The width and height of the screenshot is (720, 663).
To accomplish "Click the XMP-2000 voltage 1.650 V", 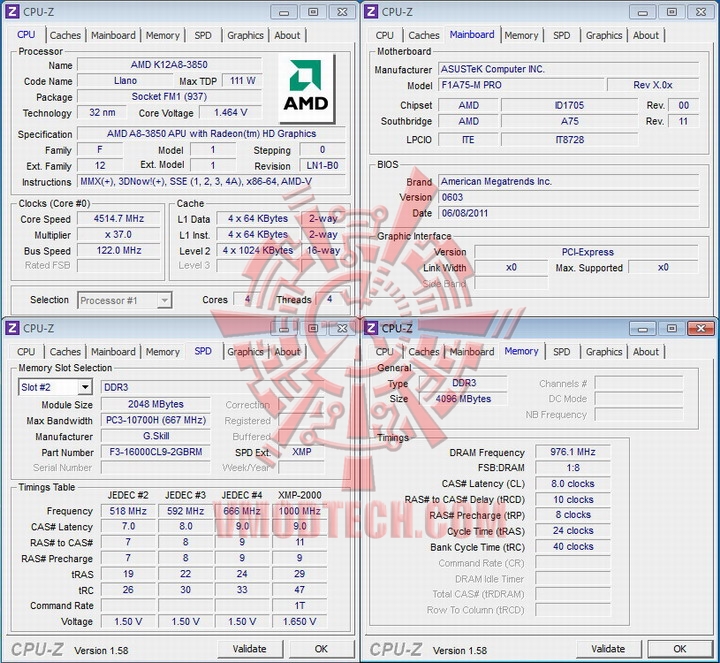I will tap(299, 621).
